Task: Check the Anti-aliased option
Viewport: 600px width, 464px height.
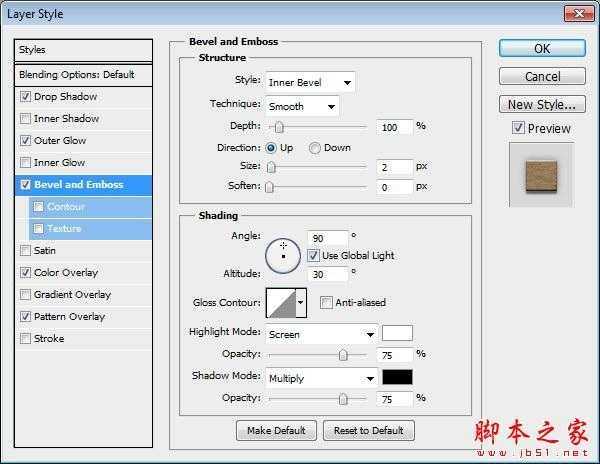Action: coord(326,303)
